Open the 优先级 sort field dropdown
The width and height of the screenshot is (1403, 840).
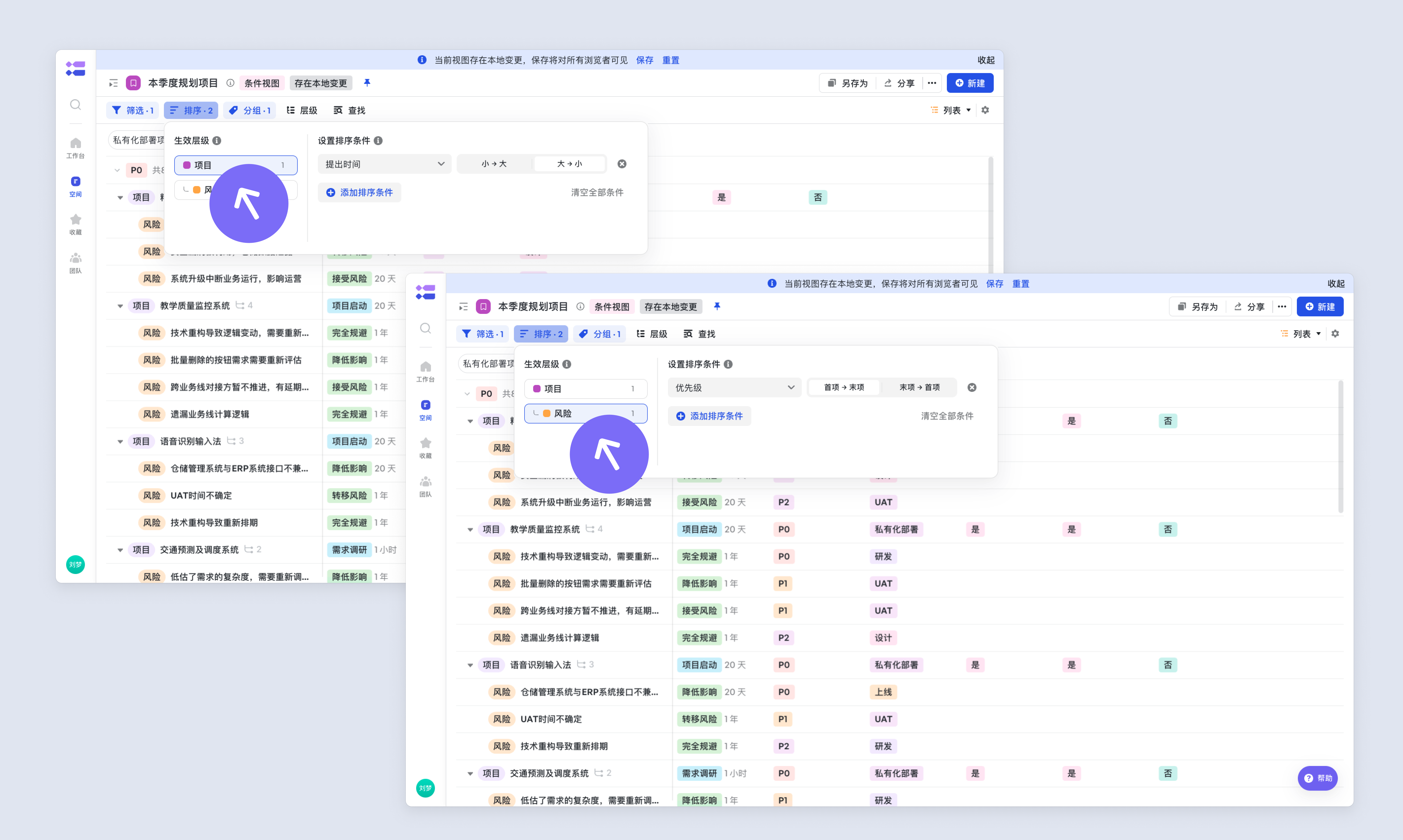[734, 388]
